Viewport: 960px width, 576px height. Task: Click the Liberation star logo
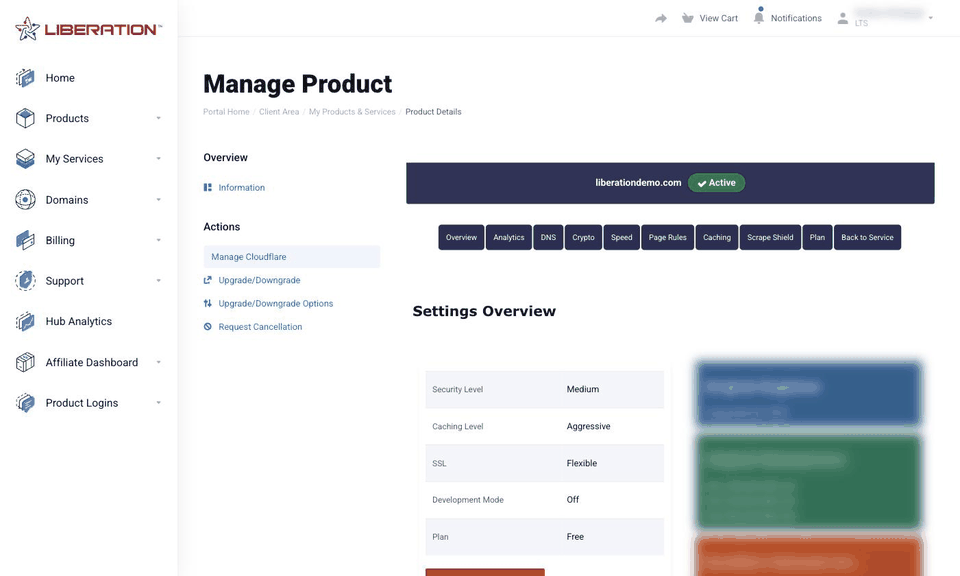pyautogui.click(x=28, y=29)
